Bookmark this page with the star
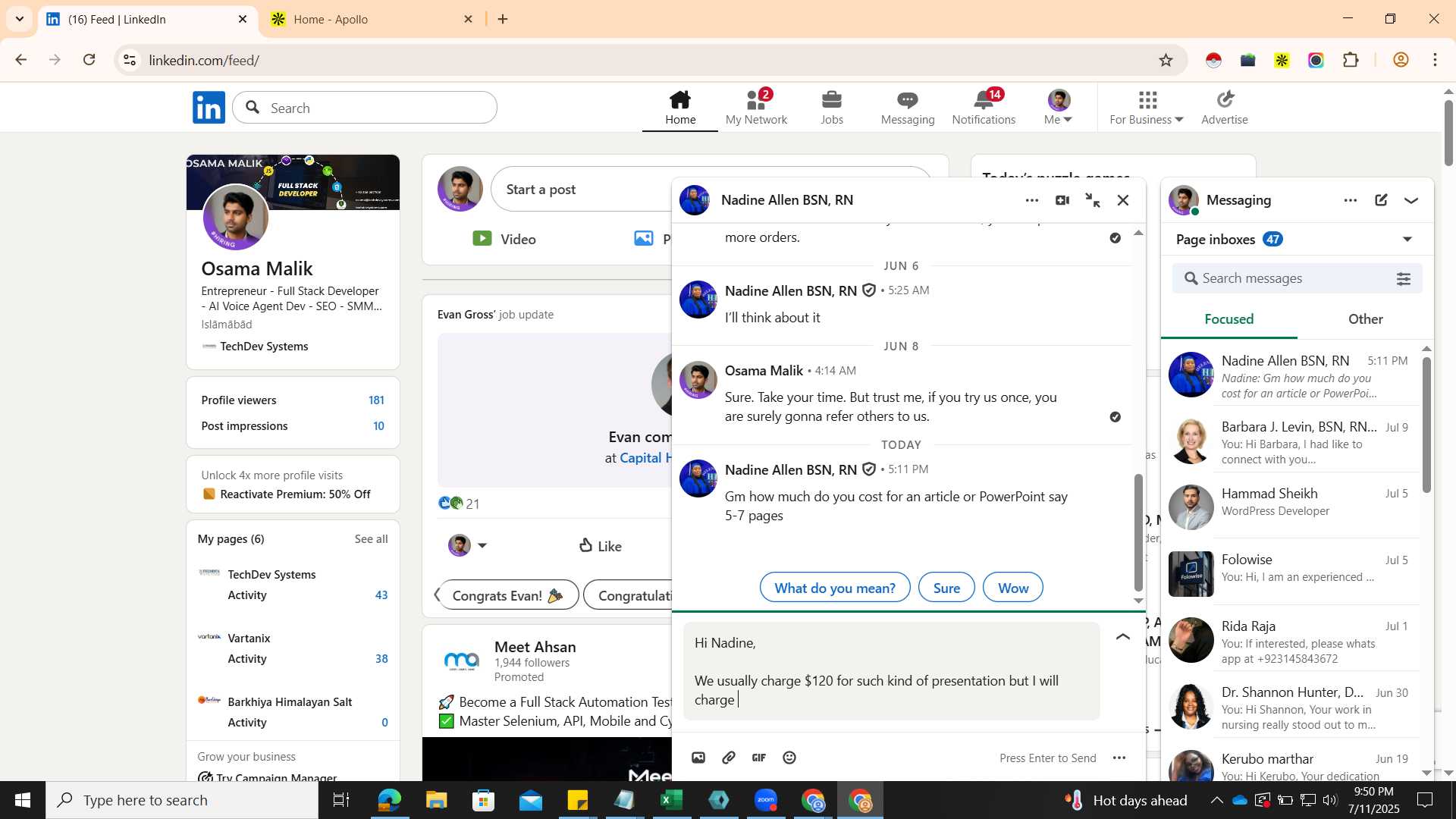 [x=1166, y=60]
